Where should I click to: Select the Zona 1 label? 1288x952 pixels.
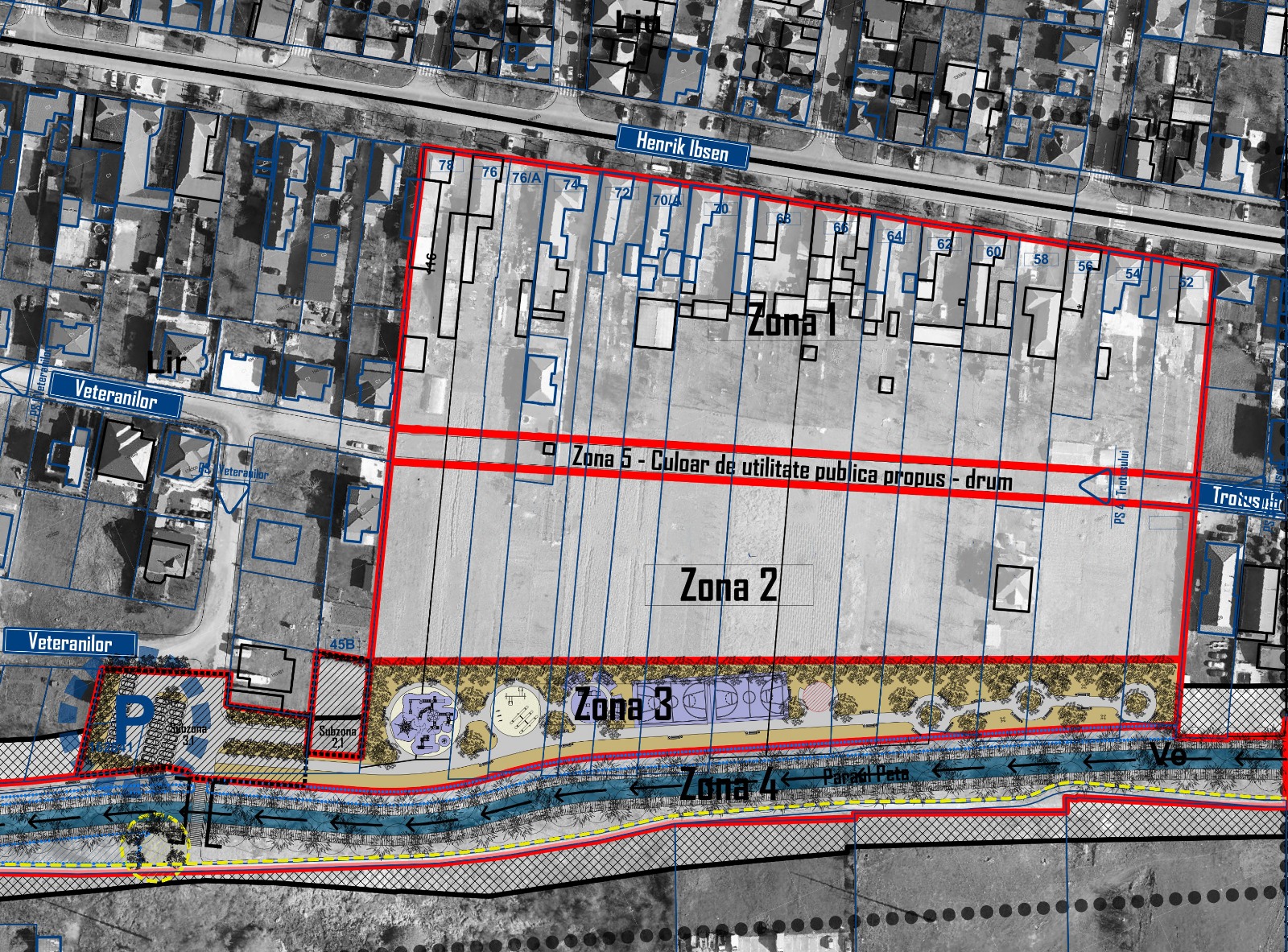point(792,322)
